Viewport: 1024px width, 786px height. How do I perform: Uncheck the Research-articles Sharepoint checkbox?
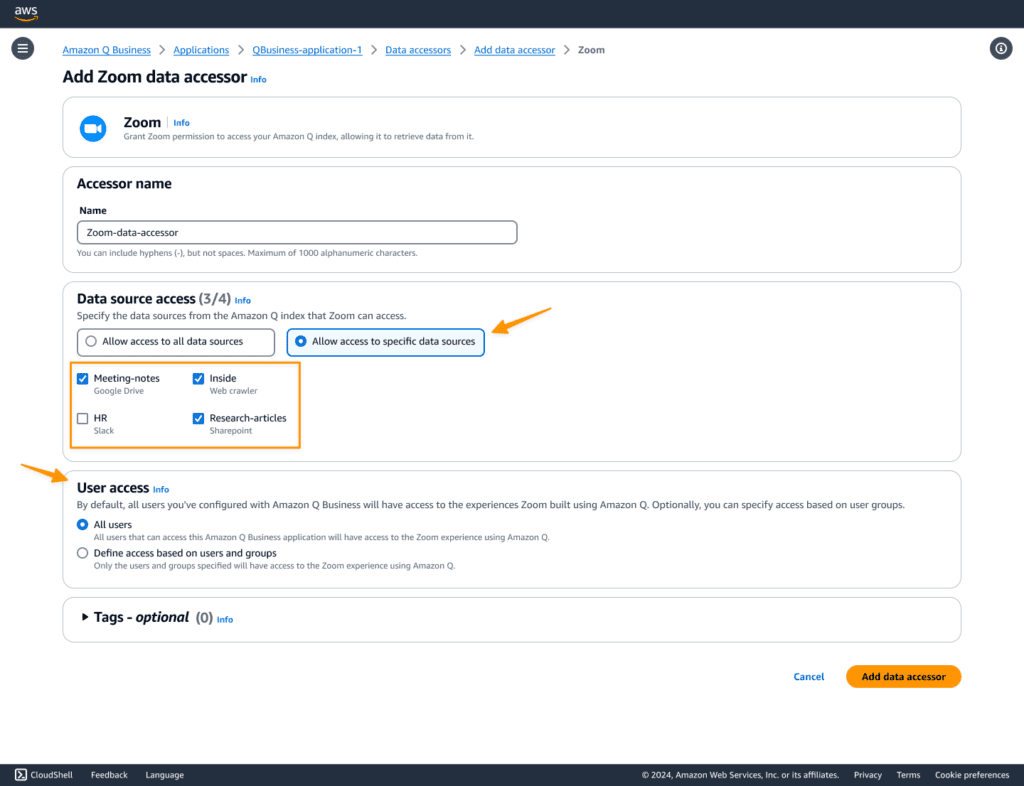point(198,418)
